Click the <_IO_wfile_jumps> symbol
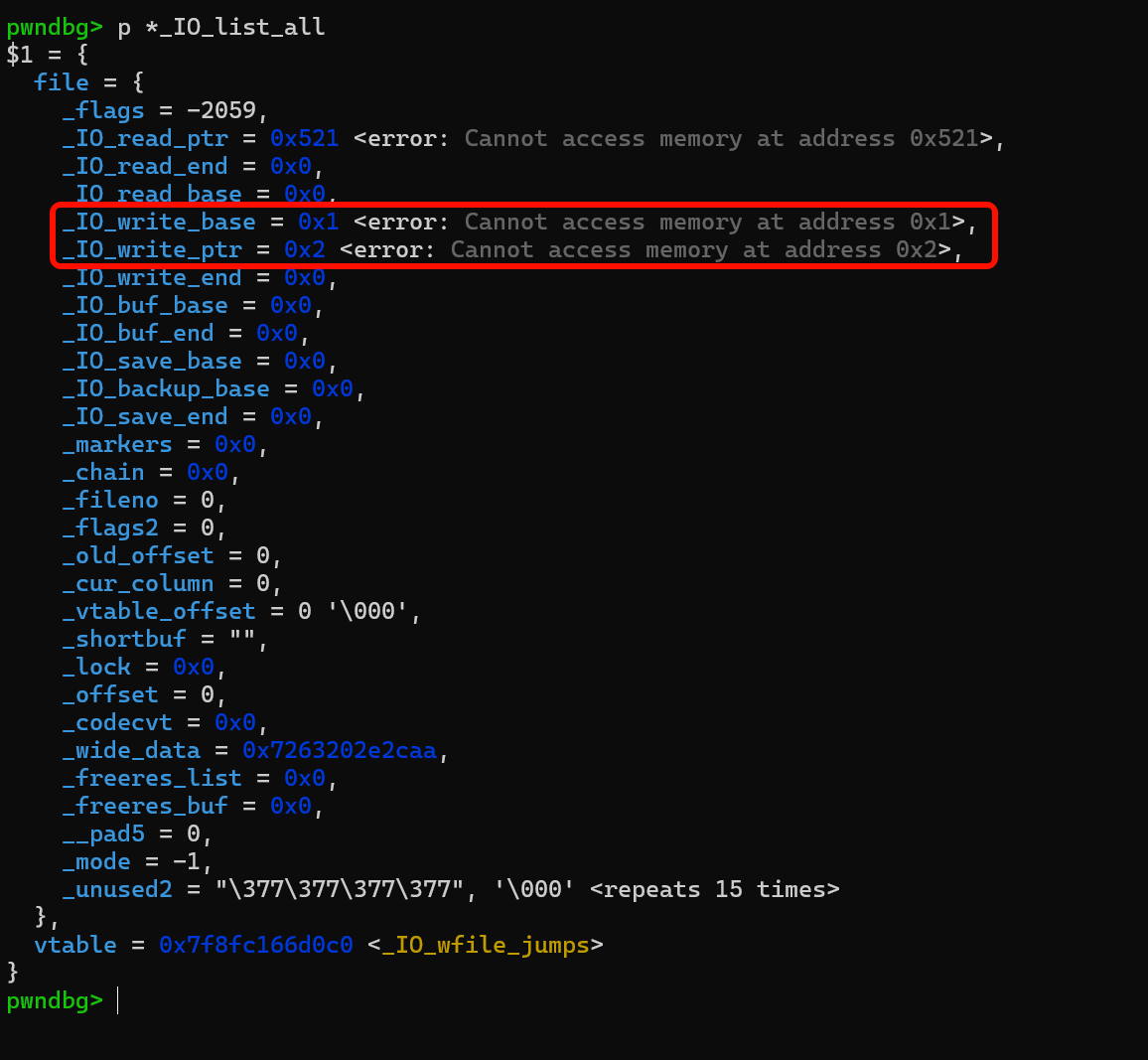 486,946
